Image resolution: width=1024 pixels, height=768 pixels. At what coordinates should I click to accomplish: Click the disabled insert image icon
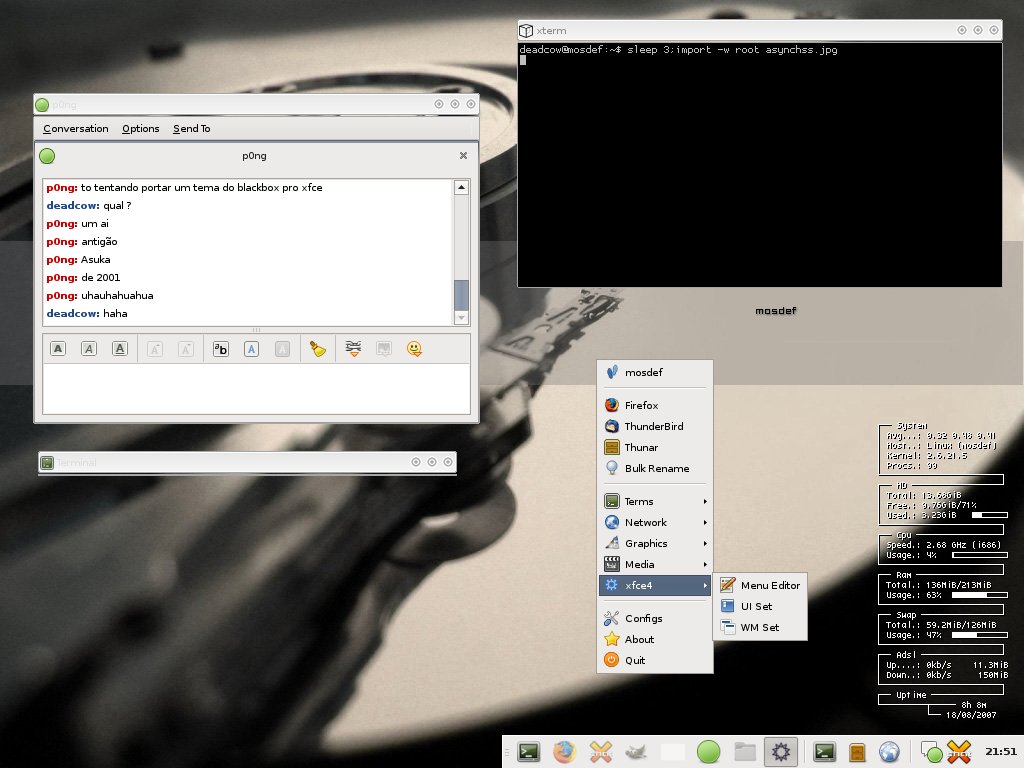[384, 349]
